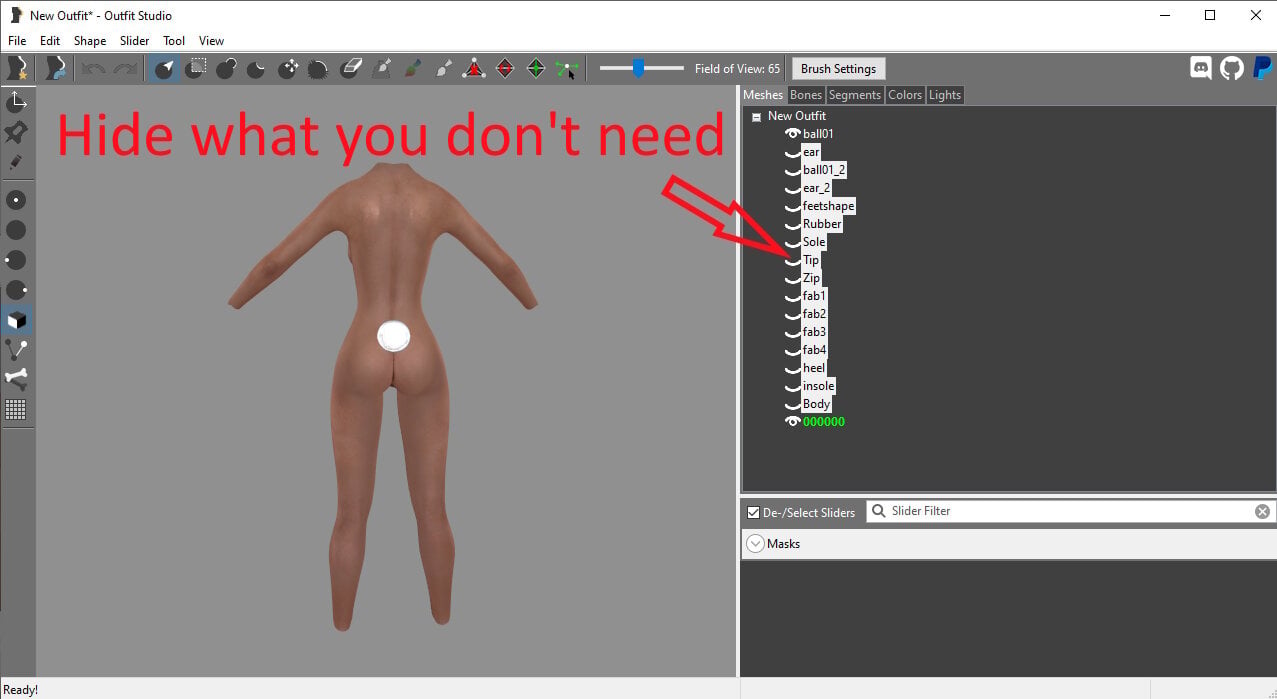The height and width of the screenshot is (699, 1277).
Task: Toggle the Pivot pushpin tool
Action: [x=17, y=132]
